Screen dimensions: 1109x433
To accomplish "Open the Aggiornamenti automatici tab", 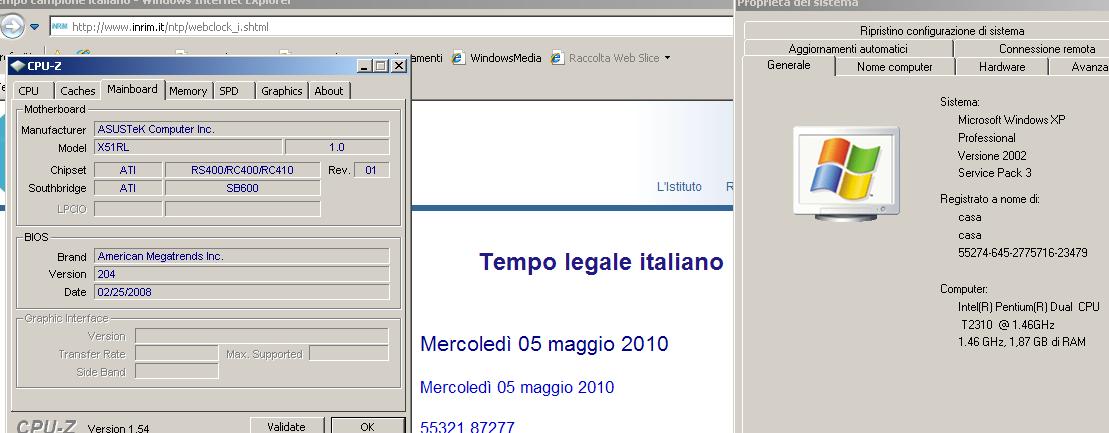I will click(848, 49).
